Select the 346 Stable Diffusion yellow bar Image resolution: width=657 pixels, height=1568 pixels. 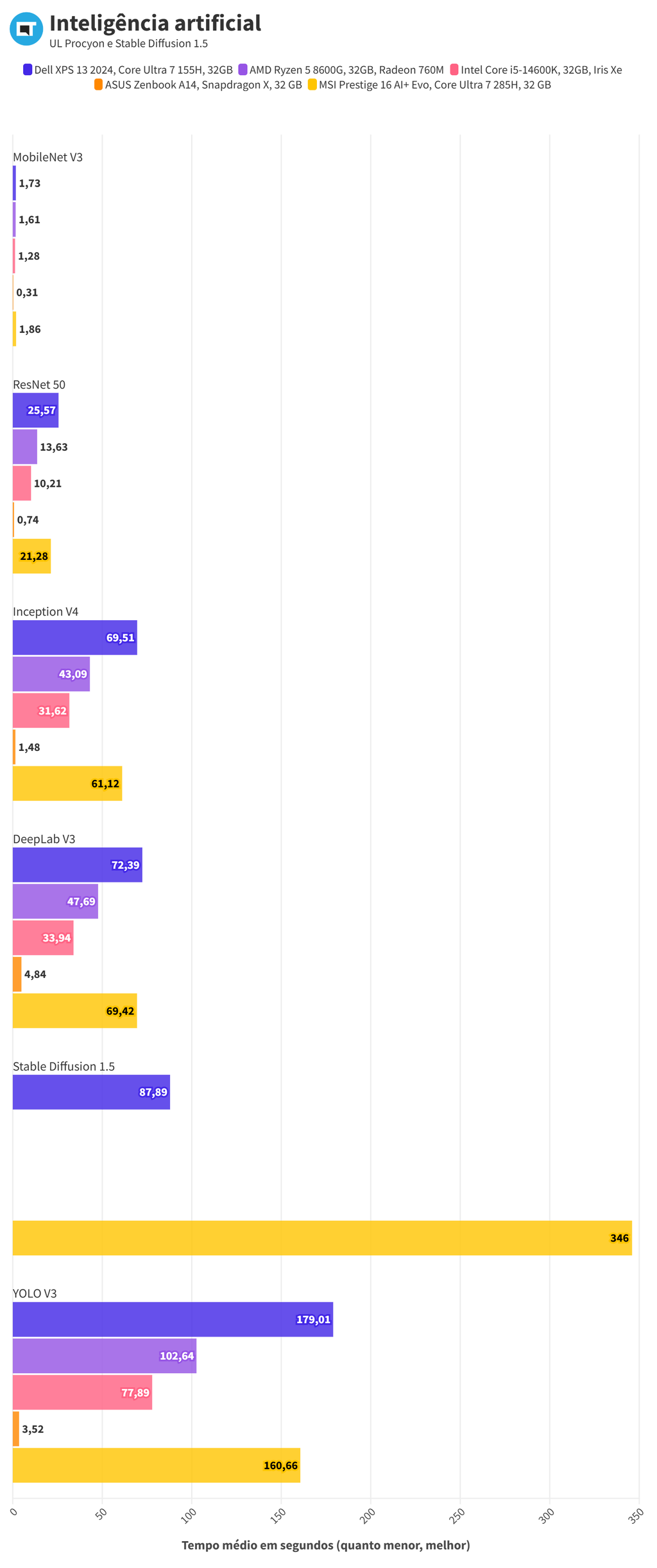click(322, 1238)
